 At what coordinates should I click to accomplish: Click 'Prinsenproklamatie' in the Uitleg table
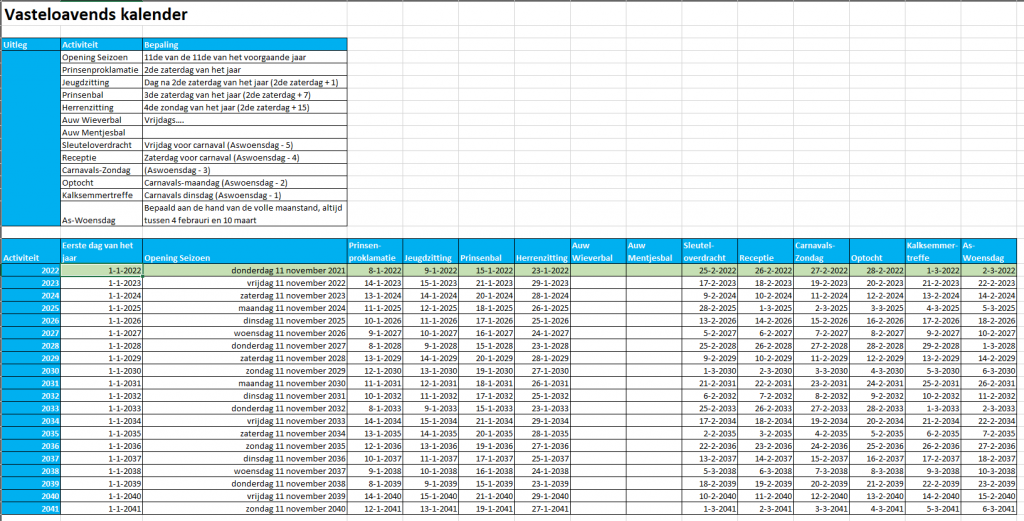click(x=101, y=70)
